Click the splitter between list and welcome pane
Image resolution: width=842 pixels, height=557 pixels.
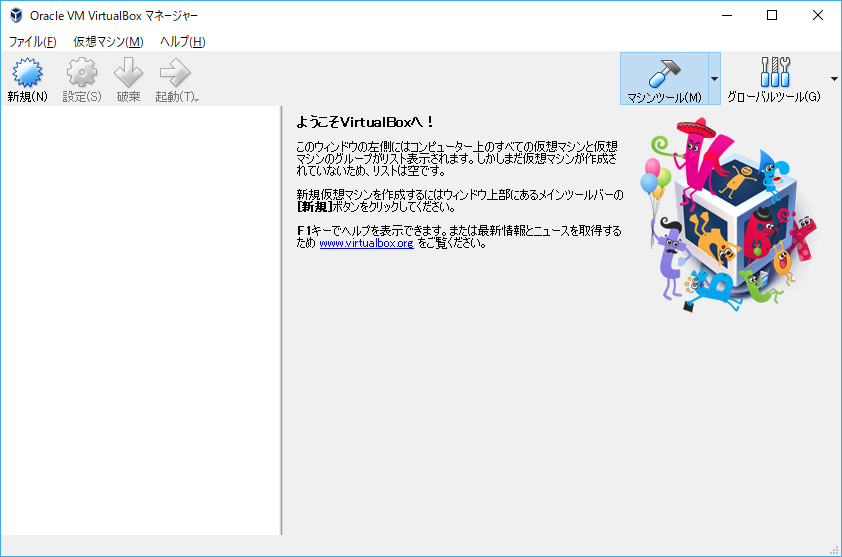[x=282, y=320]
